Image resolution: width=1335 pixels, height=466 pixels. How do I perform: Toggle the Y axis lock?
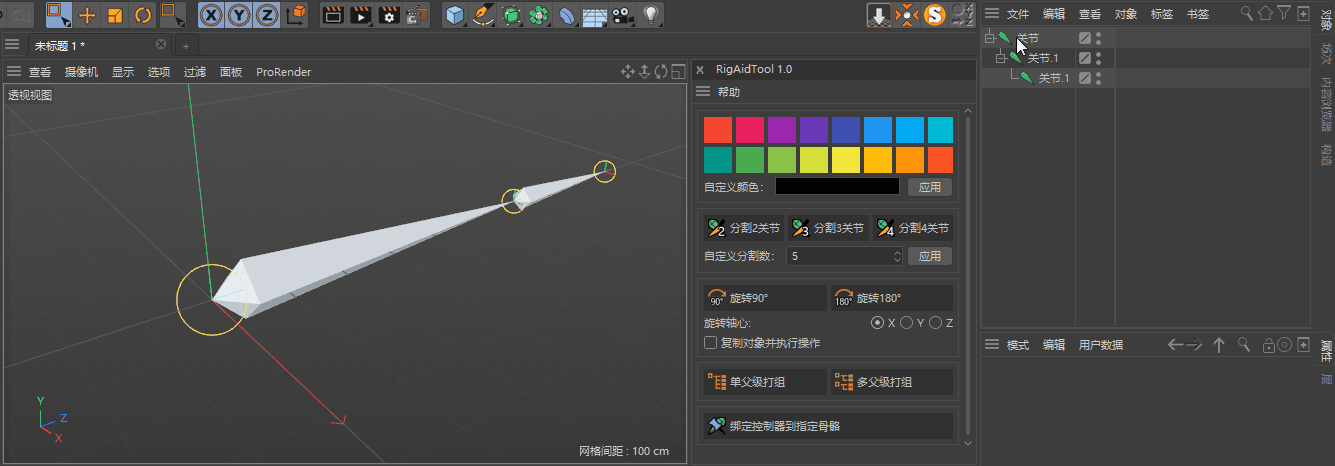pos(240,15)
